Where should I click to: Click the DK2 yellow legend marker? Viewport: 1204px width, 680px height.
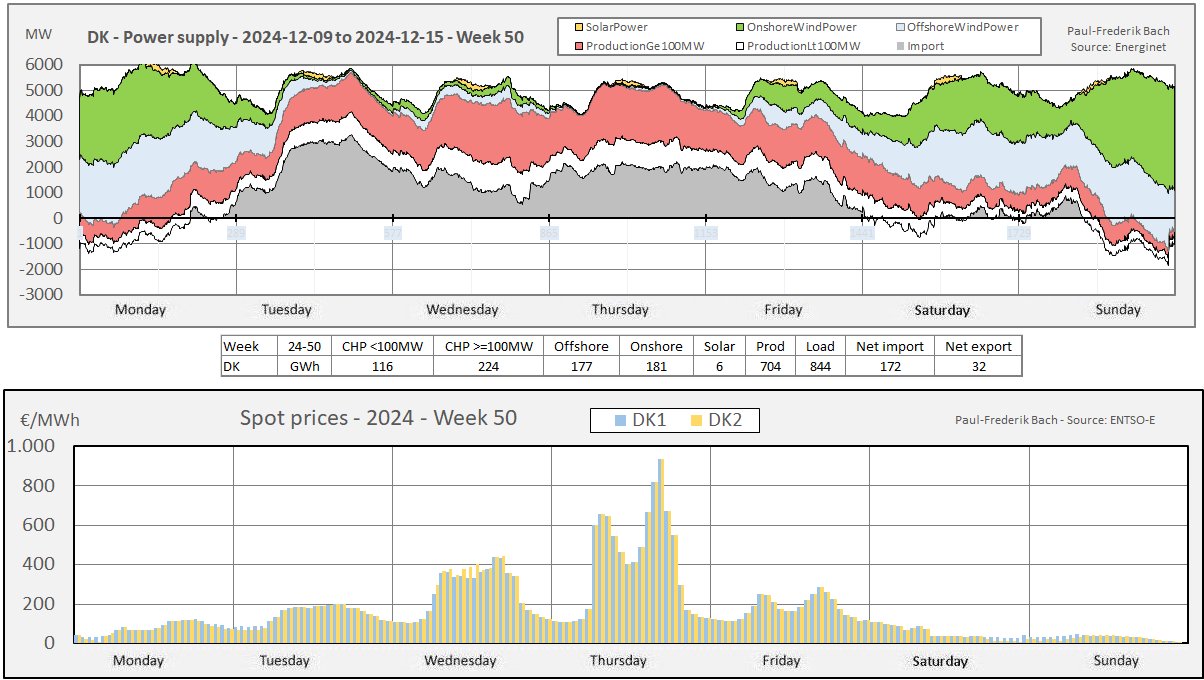(x=696, y=421)
